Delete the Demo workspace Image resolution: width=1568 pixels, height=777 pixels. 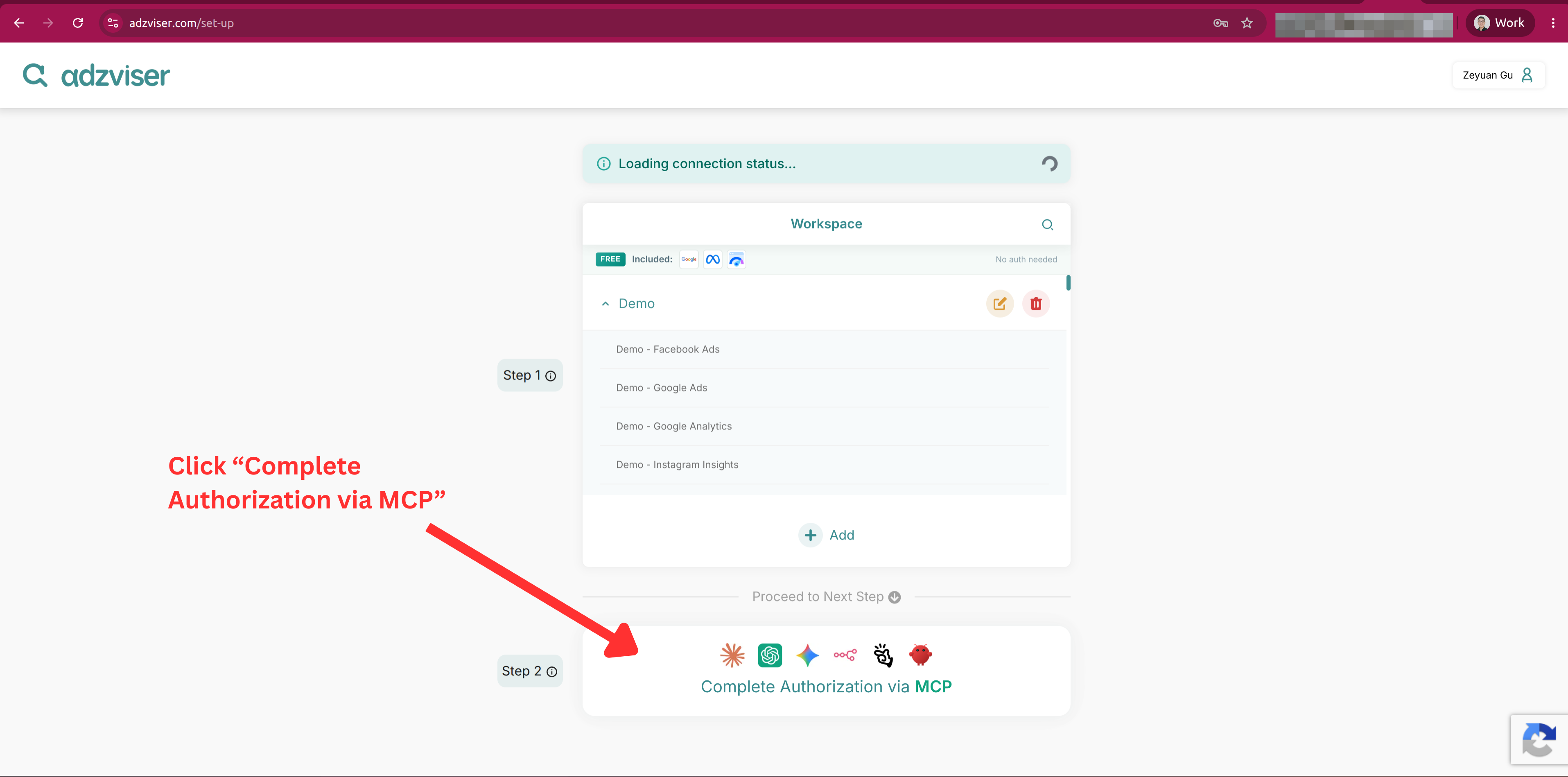coord(1035,304)
